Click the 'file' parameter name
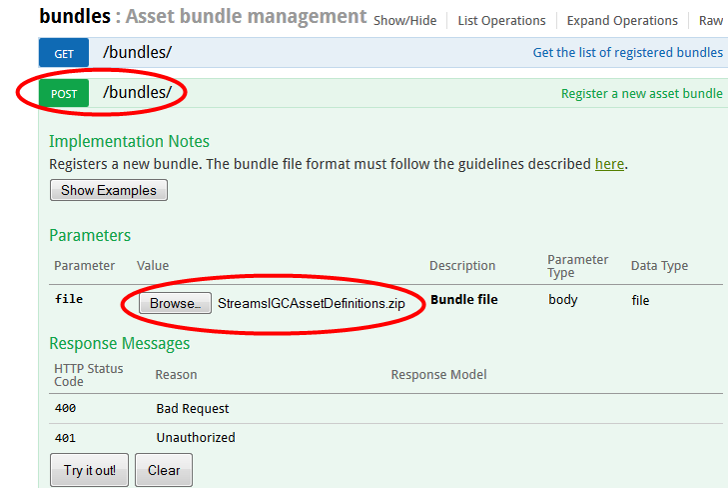This screenshot has height=488, width=728. click(x=68, y=299)
